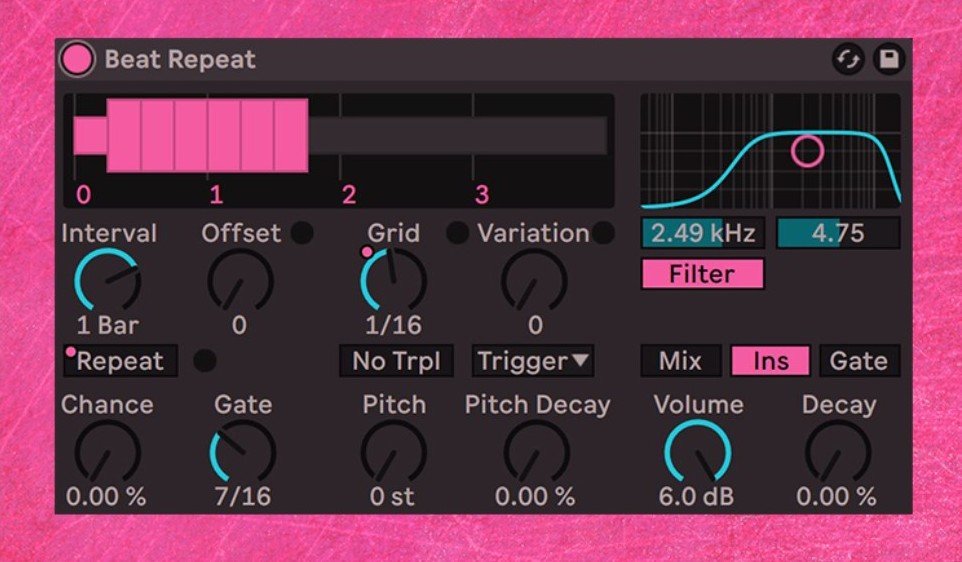The width and height of the screenshot is (962, 562).
Task: Adjust the Pitch Decay knob
Action: click(x=536, y=452)
